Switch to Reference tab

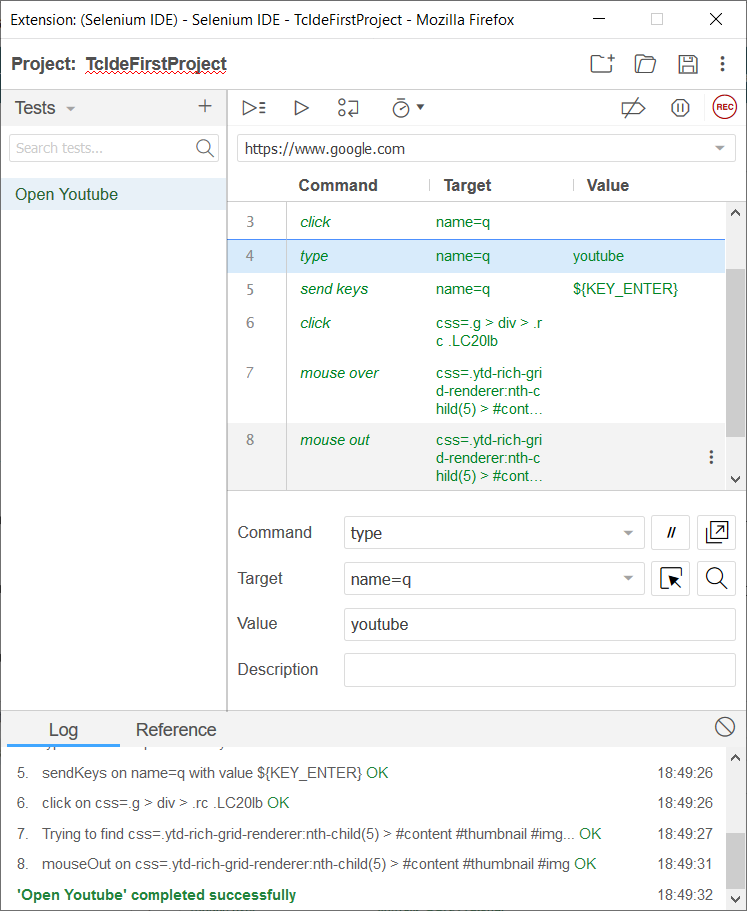(x=176, y=730)
